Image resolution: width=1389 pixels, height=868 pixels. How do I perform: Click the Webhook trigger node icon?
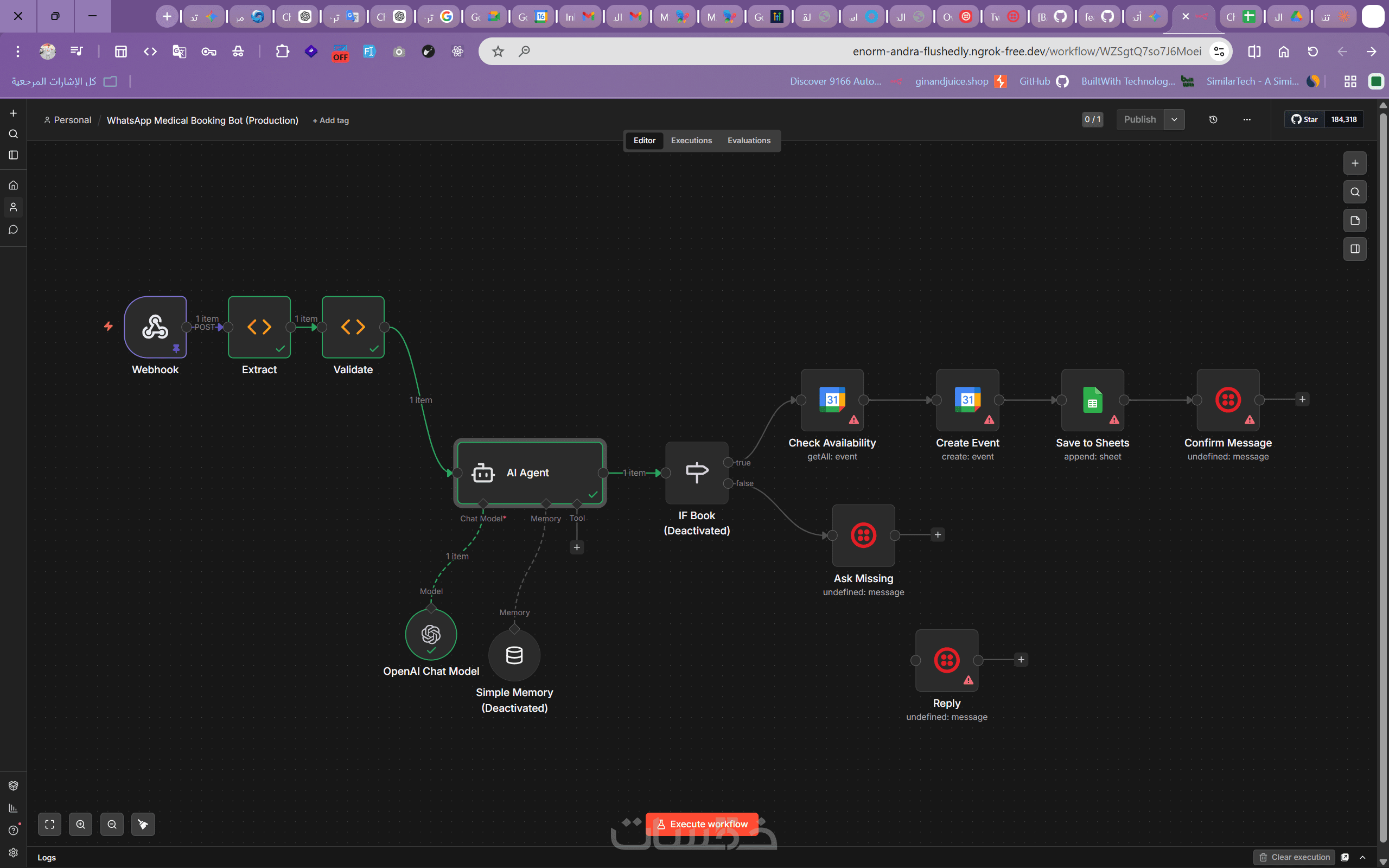point(155,327)
